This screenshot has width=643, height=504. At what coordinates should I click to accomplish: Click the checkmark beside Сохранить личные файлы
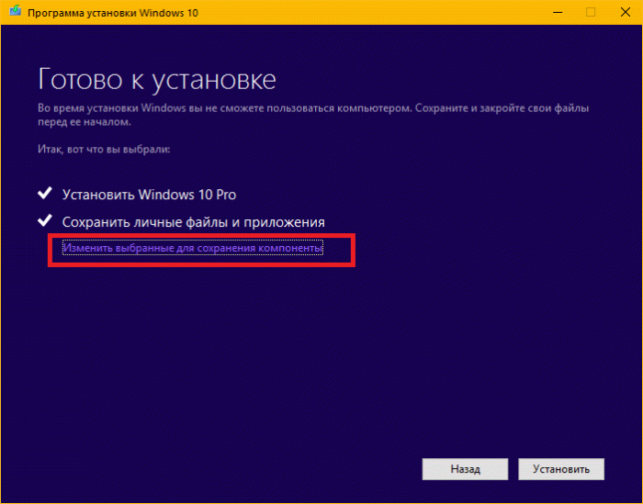[x=45, y=220]
